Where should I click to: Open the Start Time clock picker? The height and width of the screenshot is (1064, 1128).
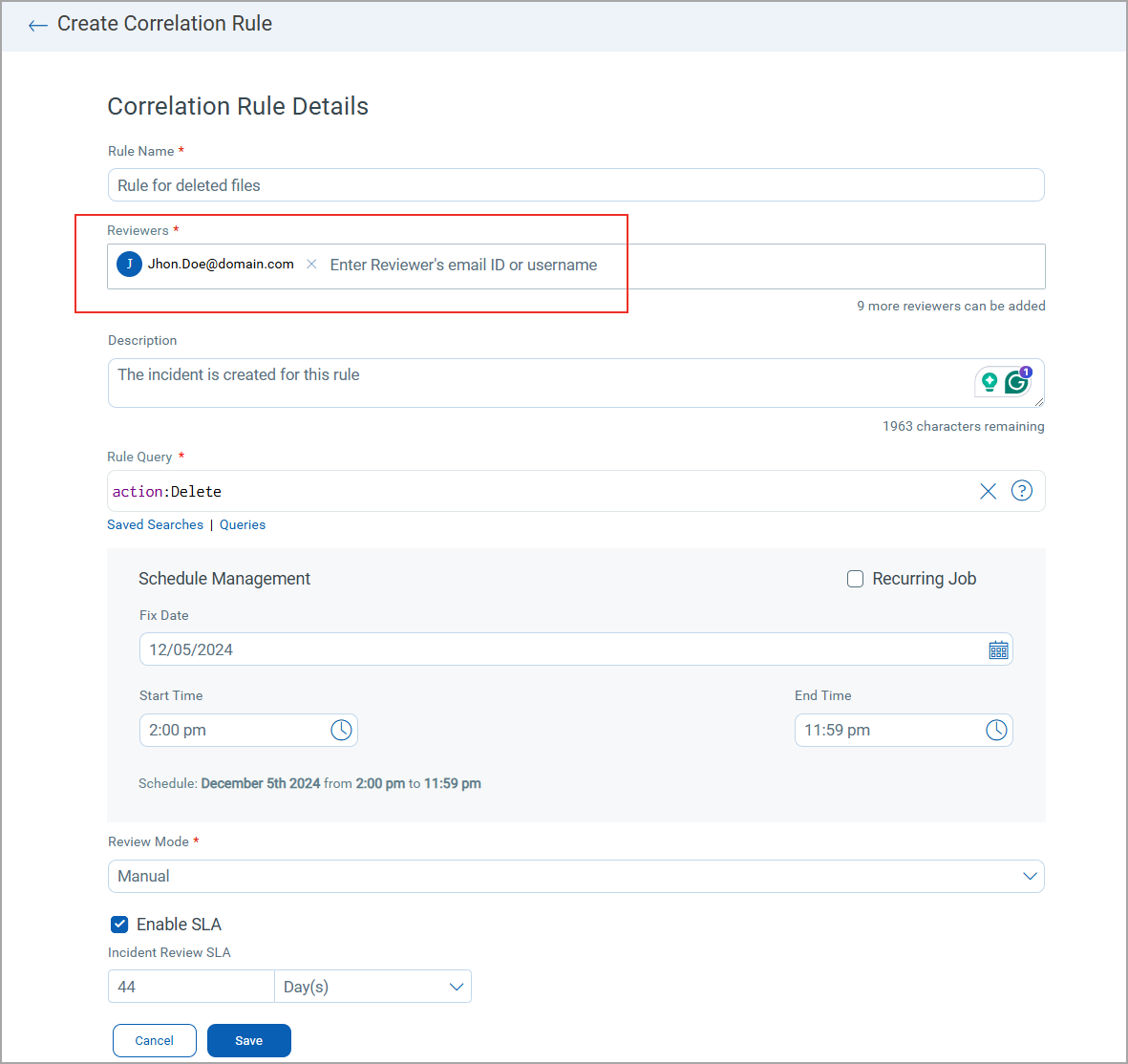click(x=341, y=731)
